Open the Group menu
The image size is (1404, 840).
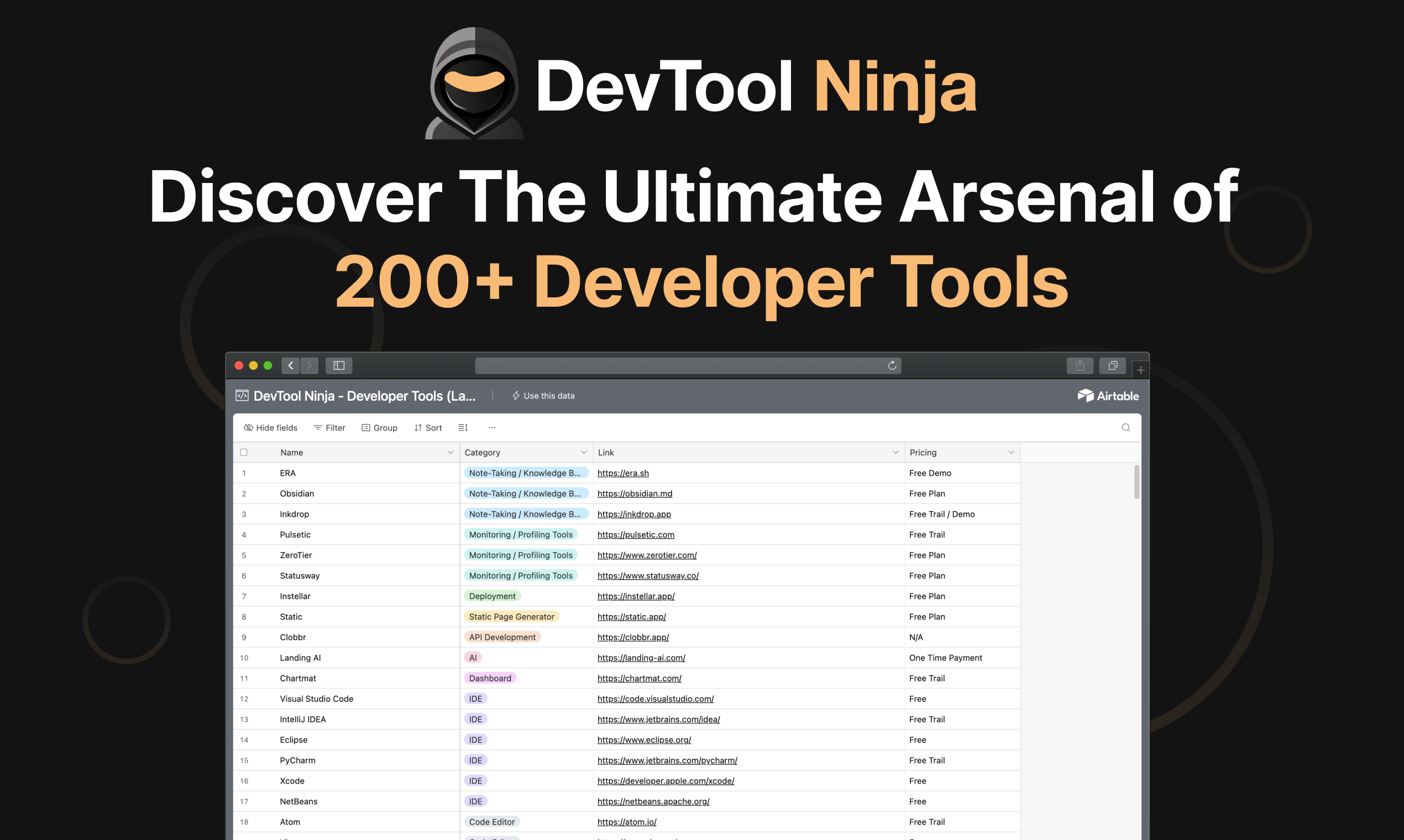click(x=379, y=427)
